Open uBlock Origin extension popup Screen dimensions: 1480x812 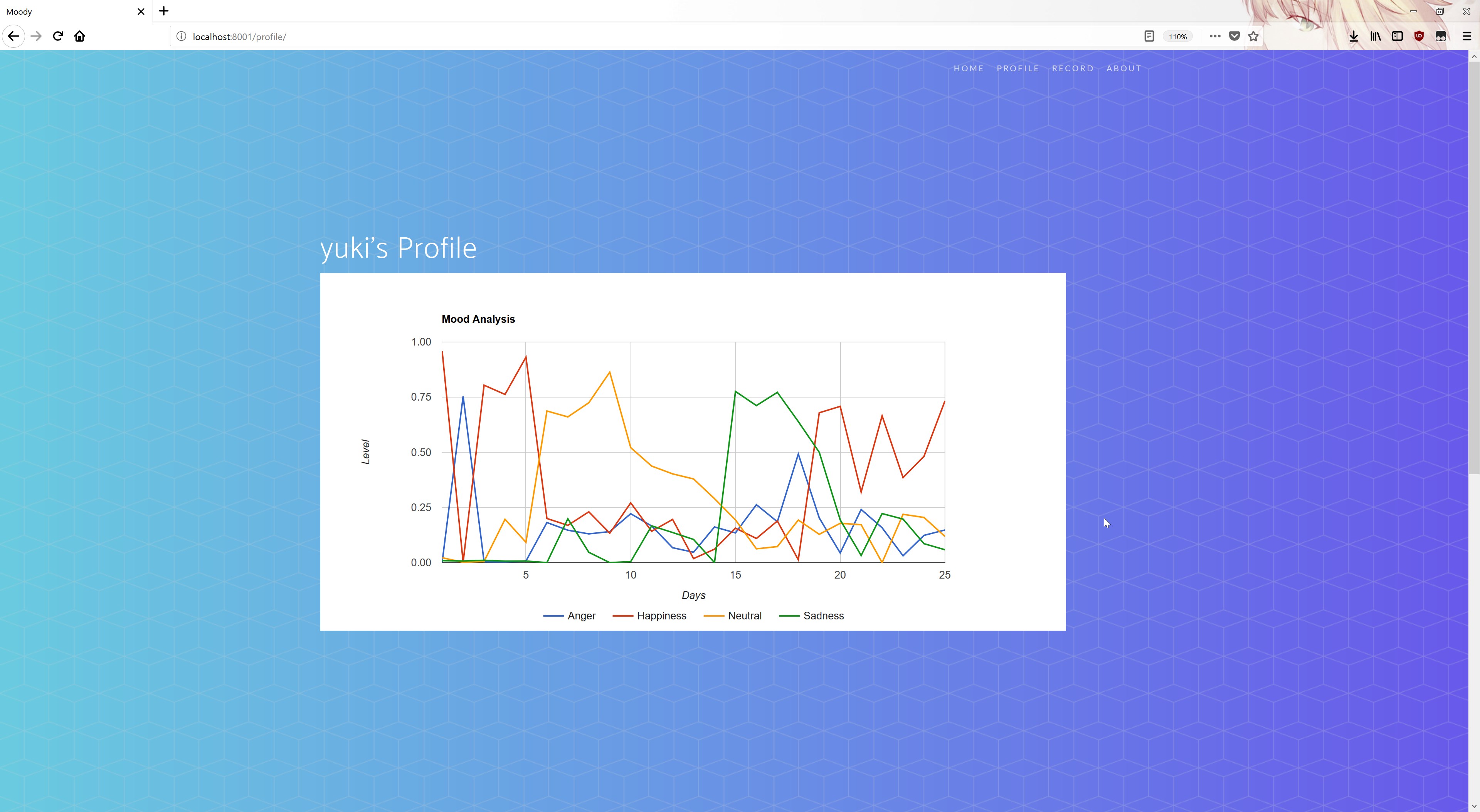(x=1419, y=36)
